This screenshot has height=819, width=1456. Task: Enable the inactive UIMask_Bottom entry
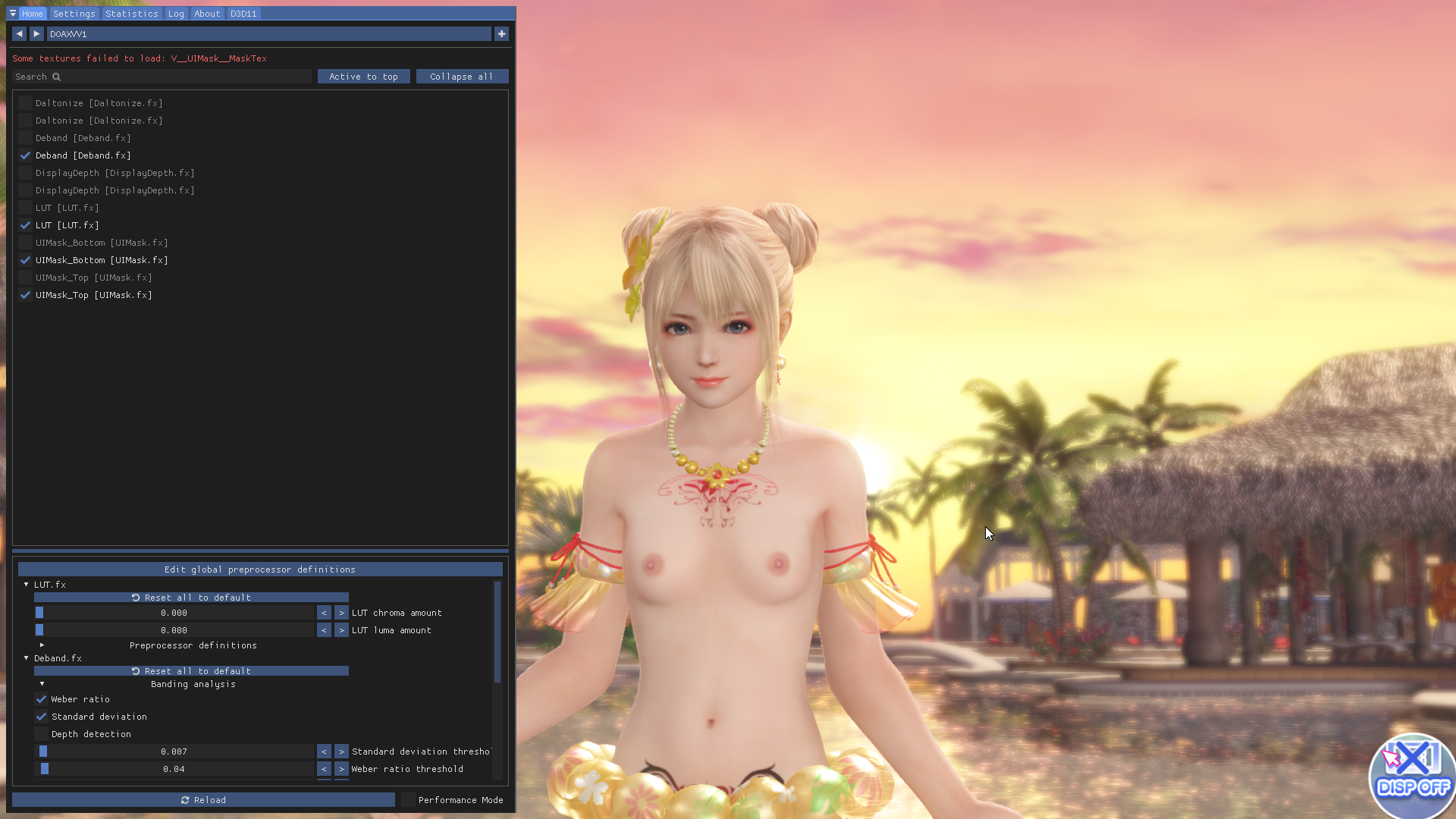click(25, 243)
